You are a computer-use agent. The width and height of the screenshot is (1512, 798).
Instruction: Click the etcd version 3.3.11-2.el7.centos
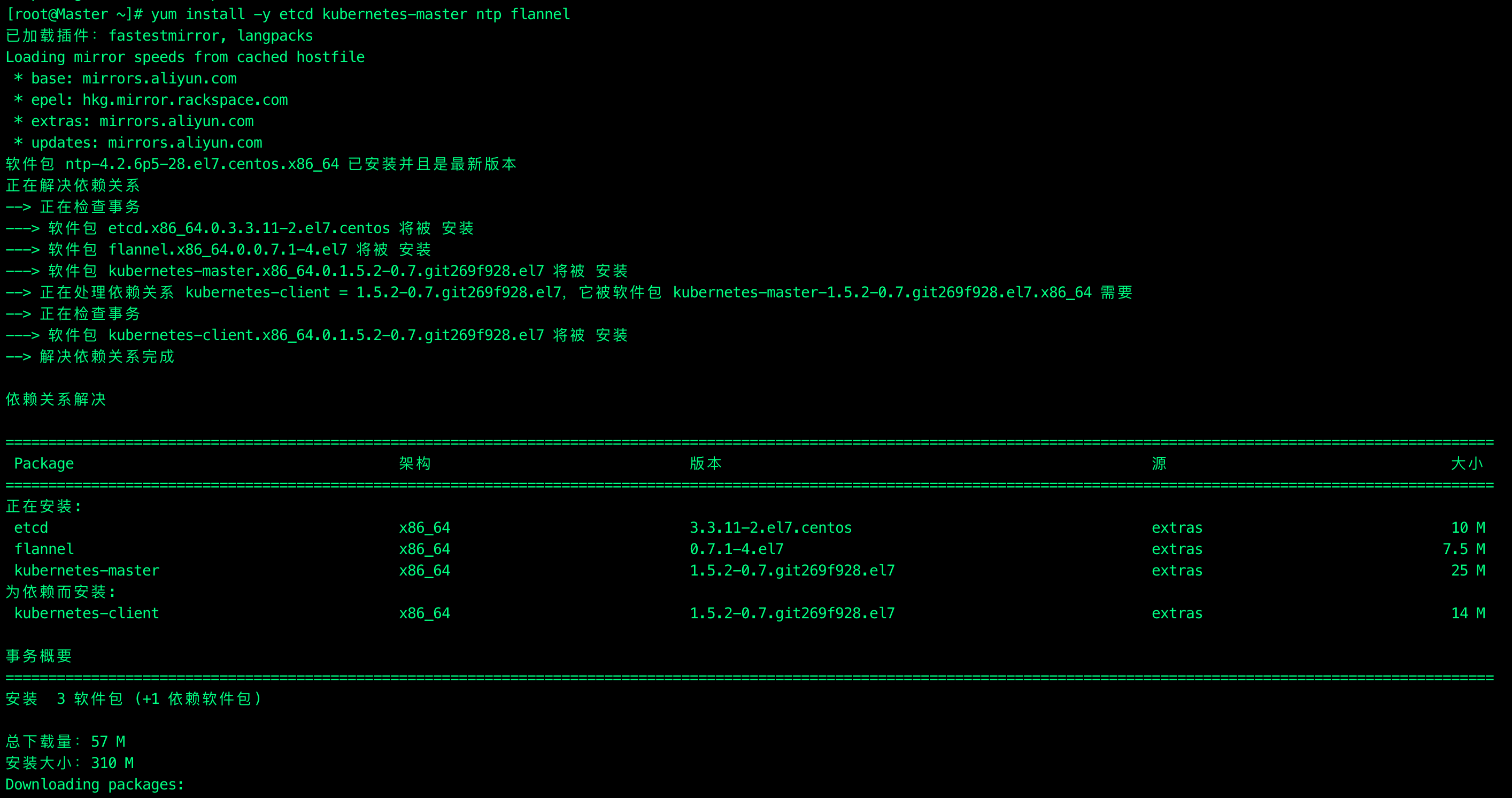tap(770, 527)
